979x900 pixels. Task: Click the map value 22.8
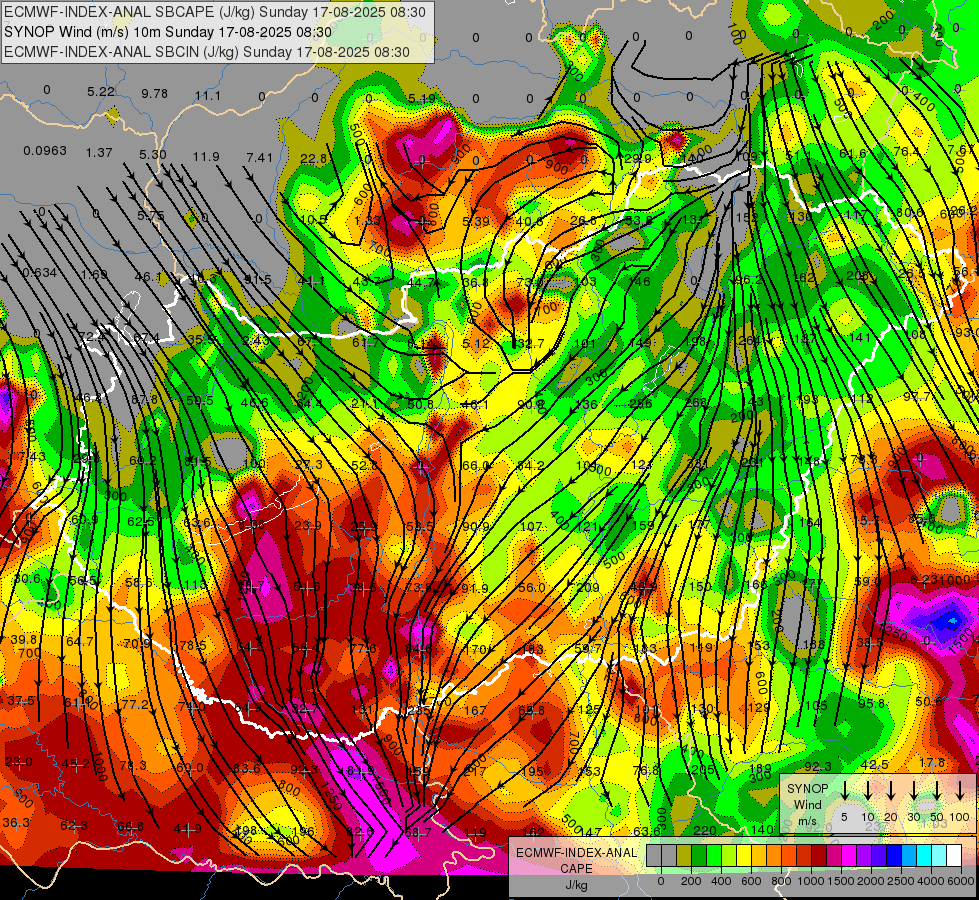pos(313,159)
